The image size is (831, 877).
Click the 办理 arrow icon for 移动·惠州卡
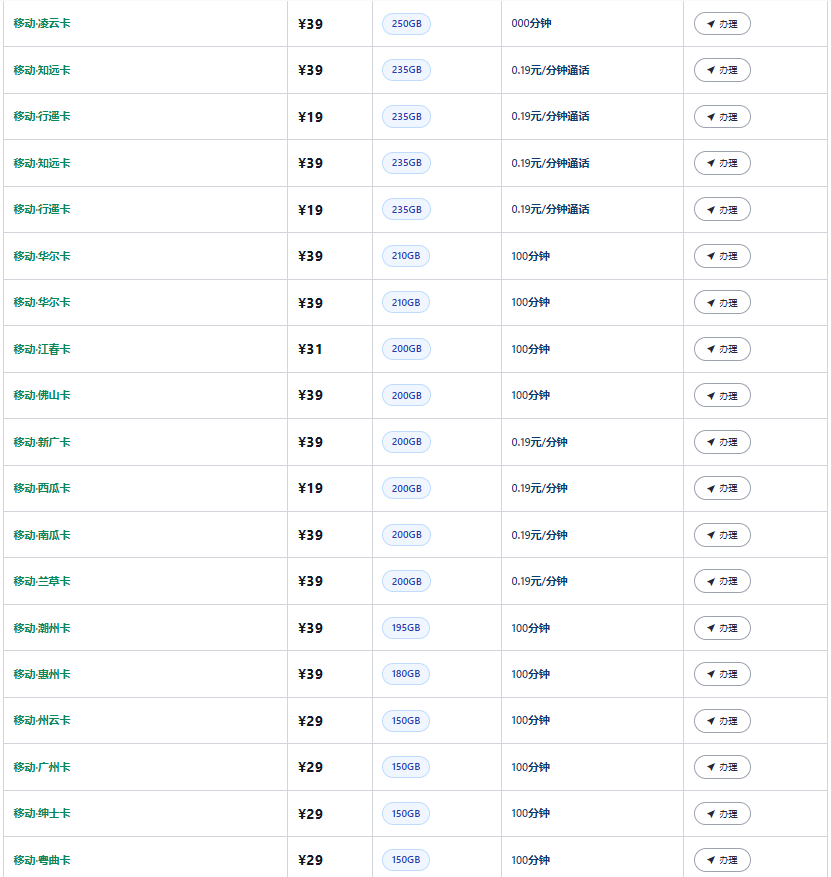point(711,674)
